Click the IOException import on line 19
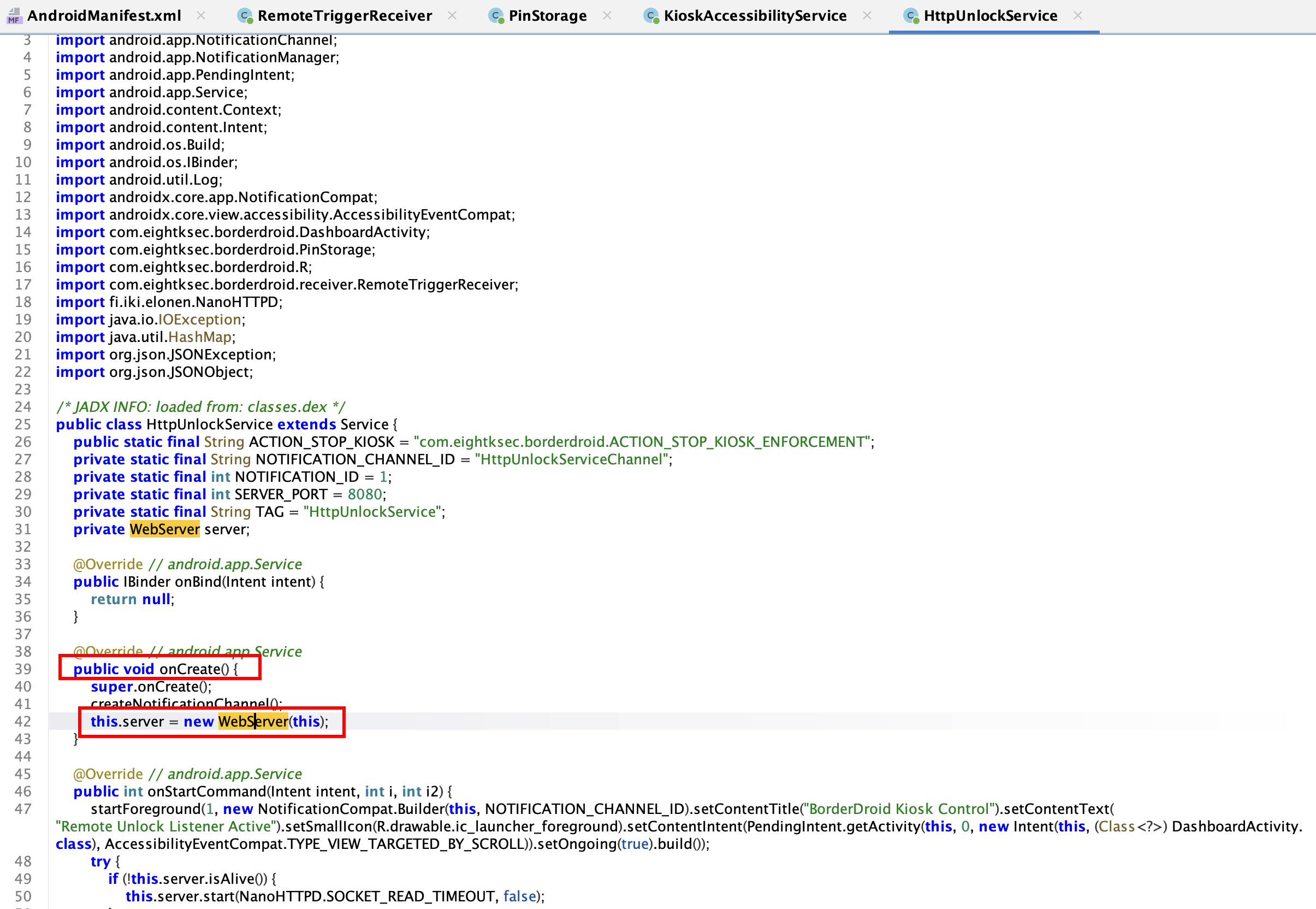 [x=150, y=320]
